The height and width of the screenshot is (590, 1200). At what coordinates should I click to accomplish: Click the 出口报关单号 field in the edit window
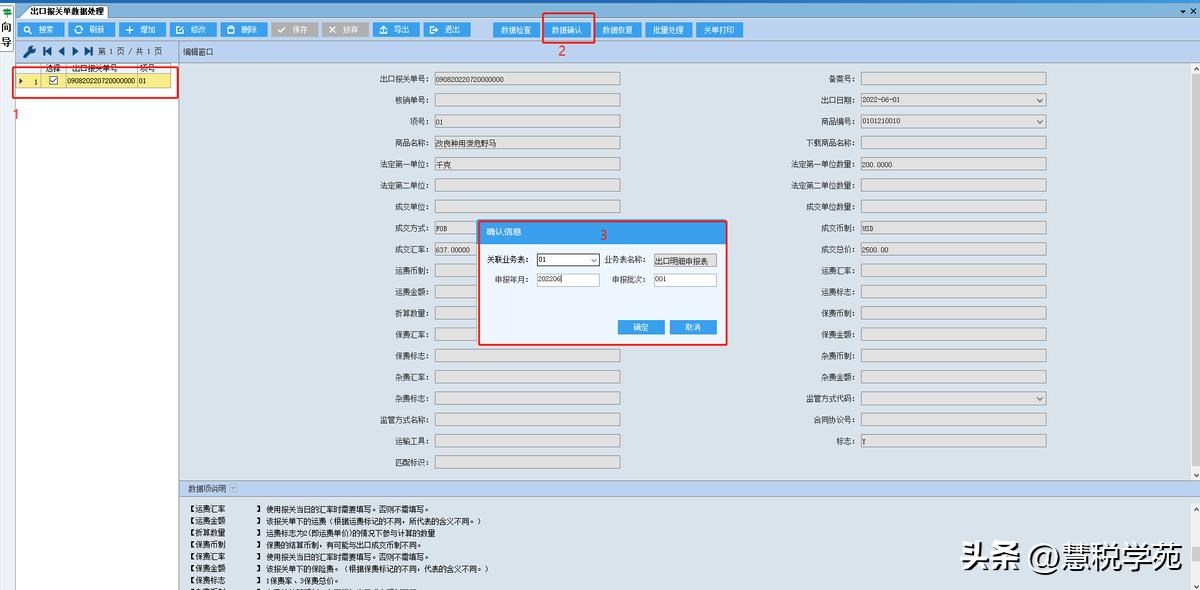point(527,79)
